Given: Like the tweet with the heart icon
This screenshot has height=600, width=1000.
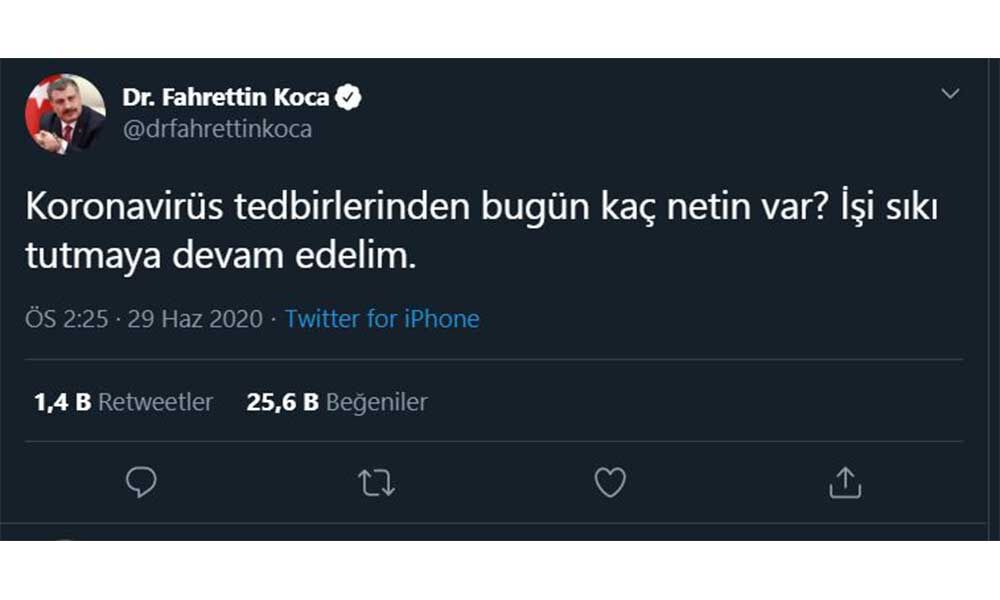Looking at the screenshot, I should [x=610, y=483].
